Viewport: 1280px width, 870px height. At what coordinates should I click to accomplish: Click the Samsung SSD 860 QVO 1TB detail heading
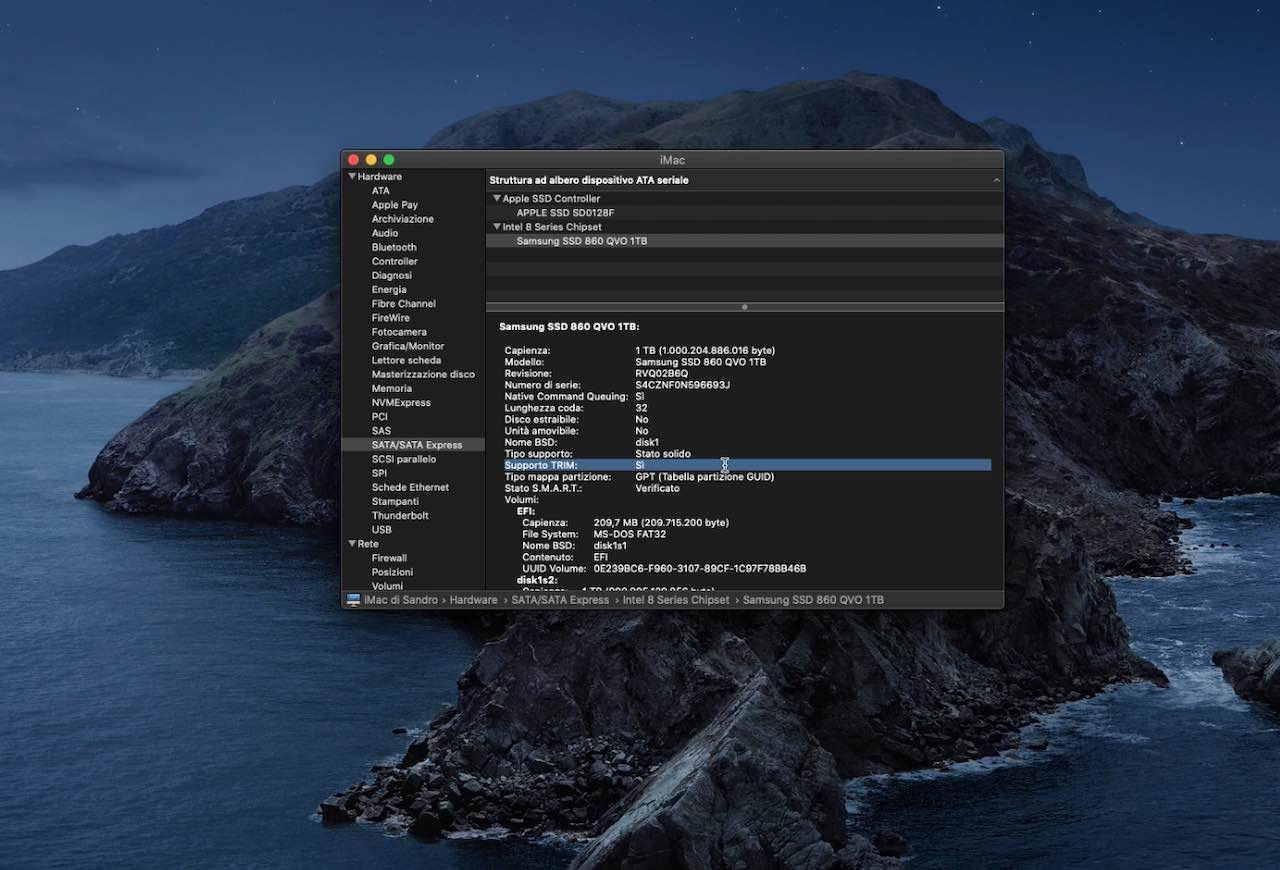pos(569,327)
